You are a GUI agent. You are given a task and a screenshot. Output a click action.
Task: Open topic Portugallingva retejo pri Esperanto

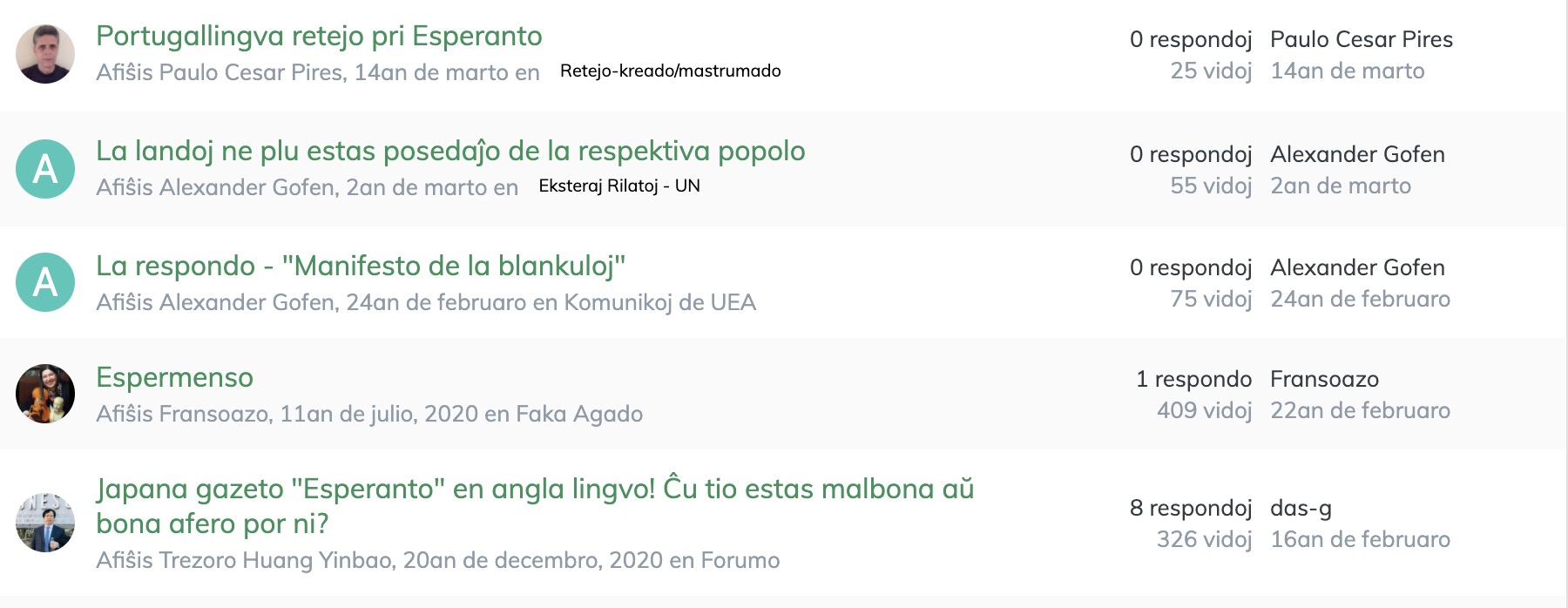(x=319, y=36)
